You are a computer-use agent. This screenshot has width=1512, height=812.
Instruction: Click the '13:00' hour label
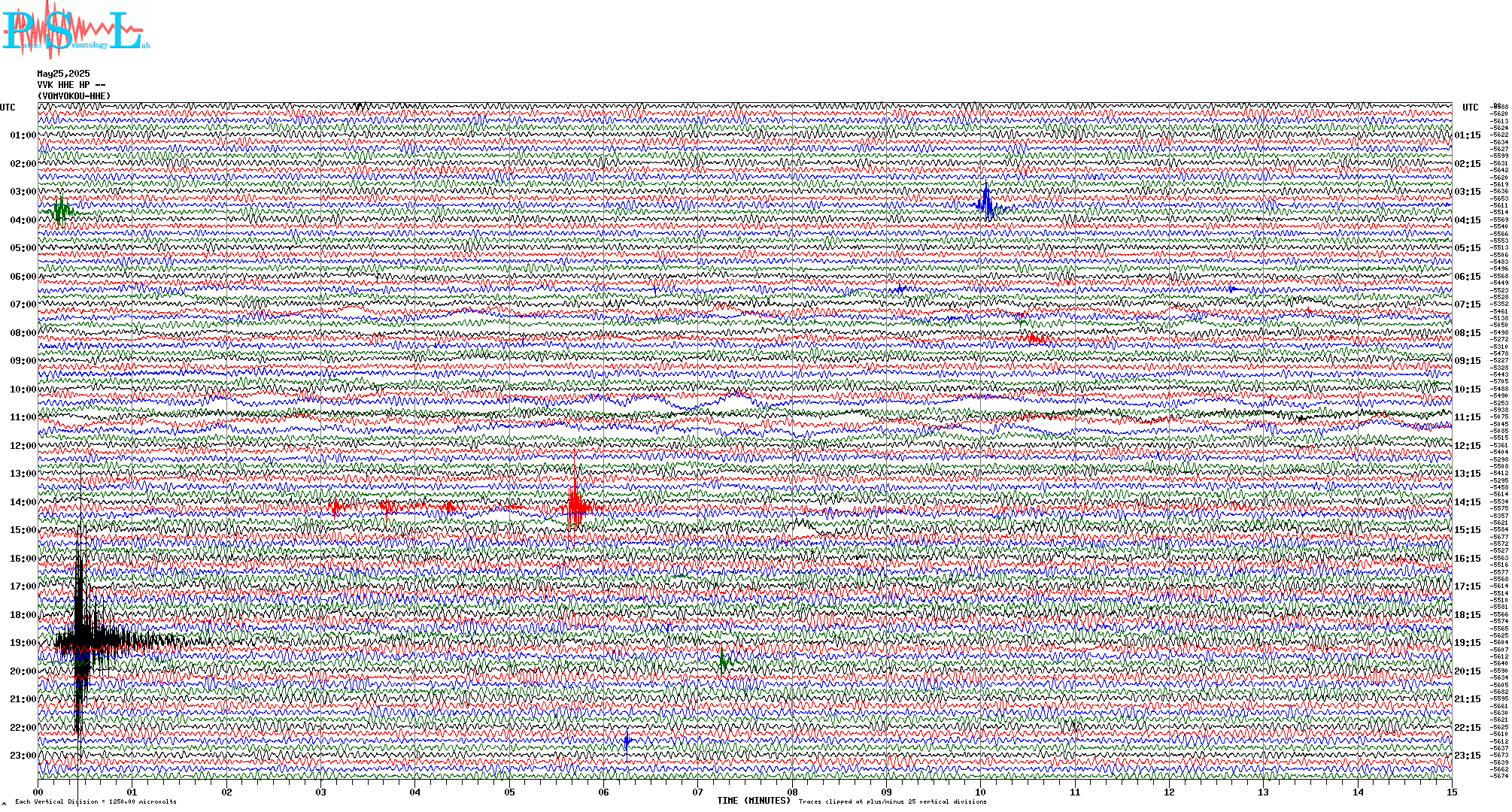tap(23, 474)
